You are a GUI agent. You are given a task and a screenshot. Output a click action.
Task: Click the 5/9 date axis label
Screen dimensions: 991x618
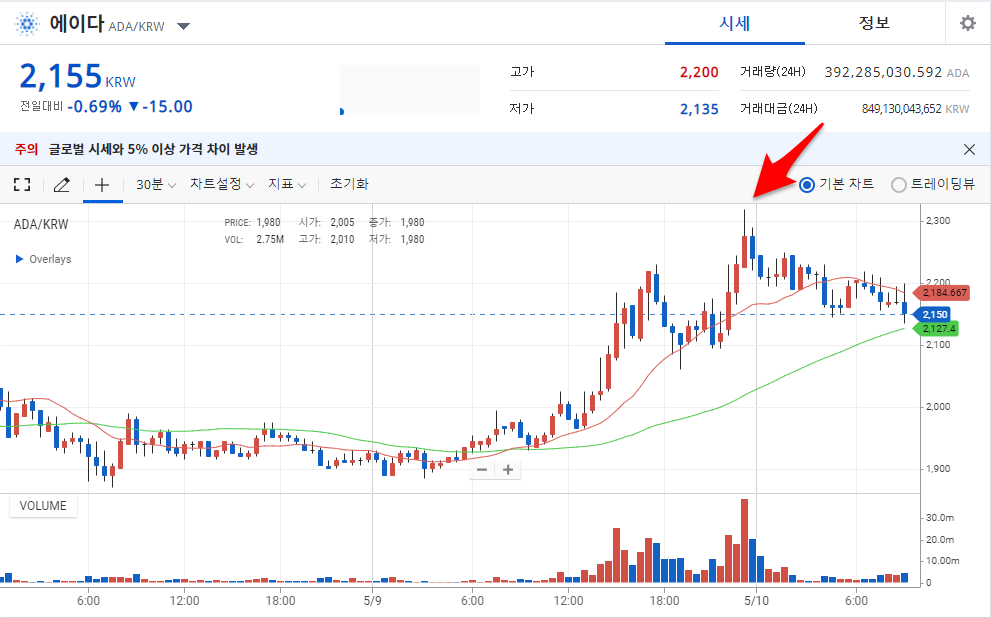372,601
